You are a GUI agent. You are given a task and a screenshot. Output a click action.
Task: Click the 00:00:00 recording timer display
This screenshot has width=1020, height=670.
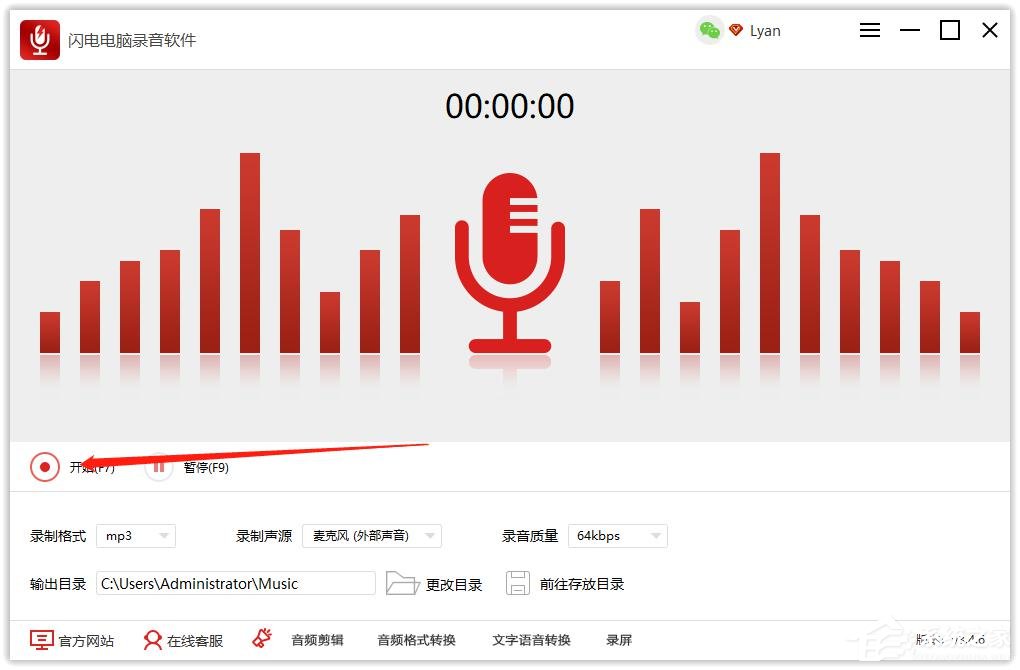coord(510,106)
